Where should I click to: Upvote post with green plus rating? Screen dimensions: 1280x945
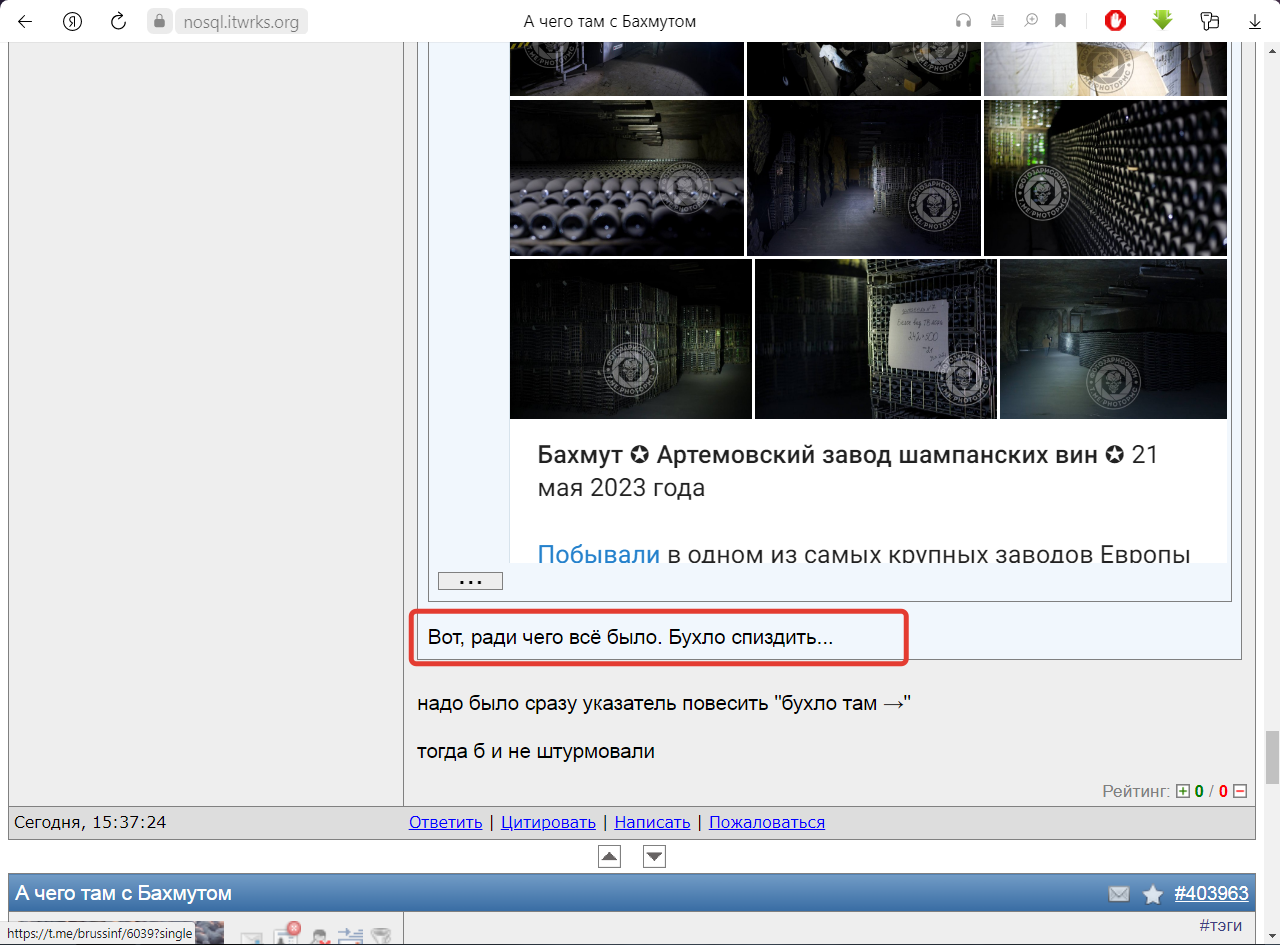click(x=1183, y=791)
